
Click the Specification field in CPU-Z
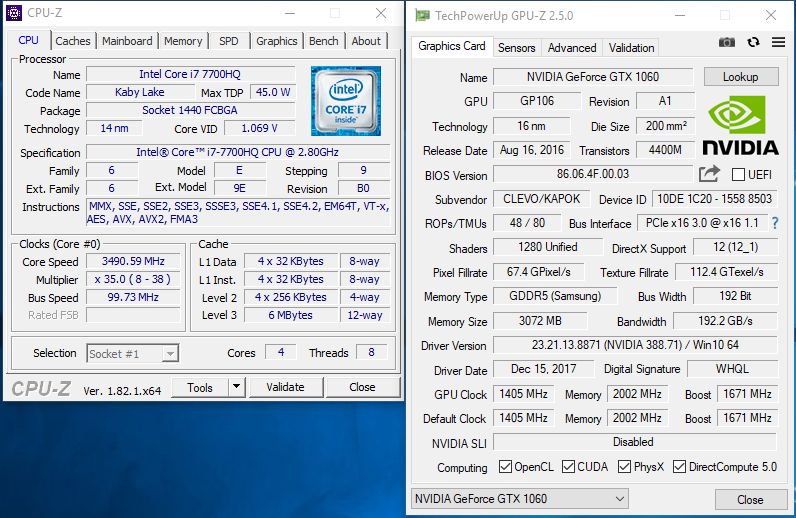click(x=238, y=152)
